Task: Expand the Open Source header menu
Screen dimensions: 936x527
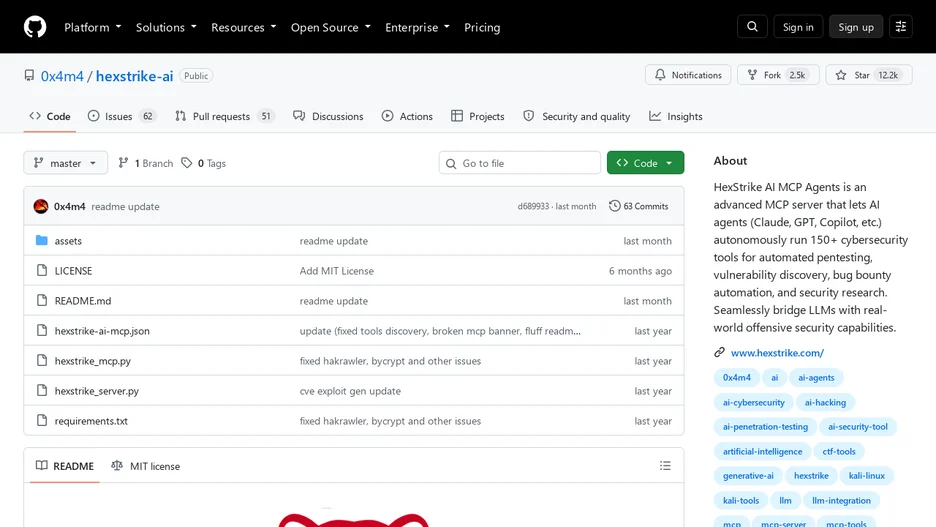Action: (x=331, y=27)
